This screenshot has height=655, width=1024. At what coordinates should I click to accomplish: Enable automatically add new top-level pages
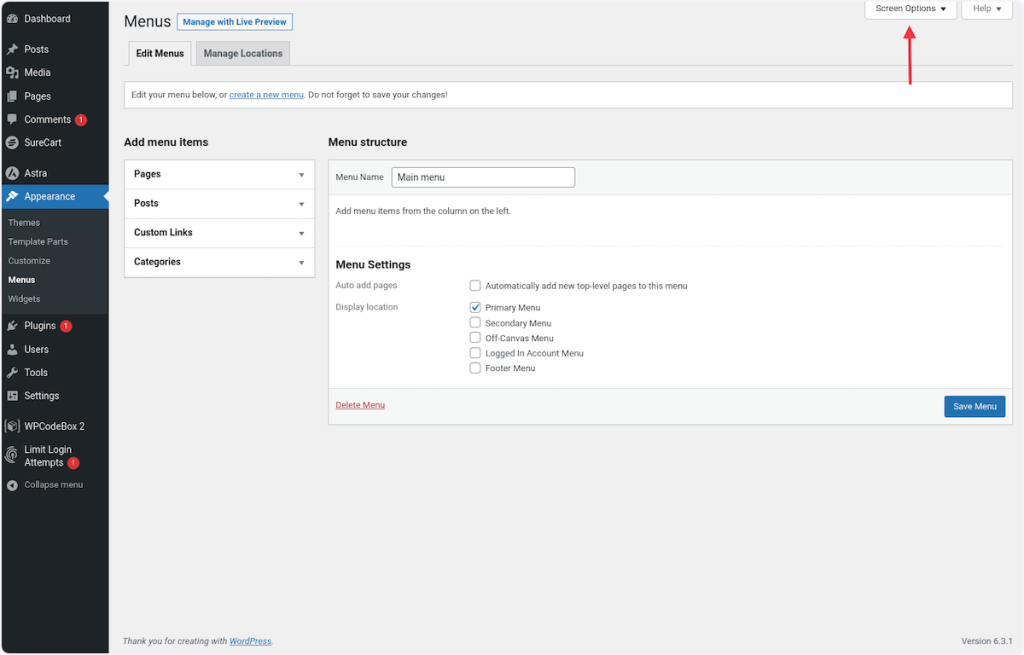(476, 286)
